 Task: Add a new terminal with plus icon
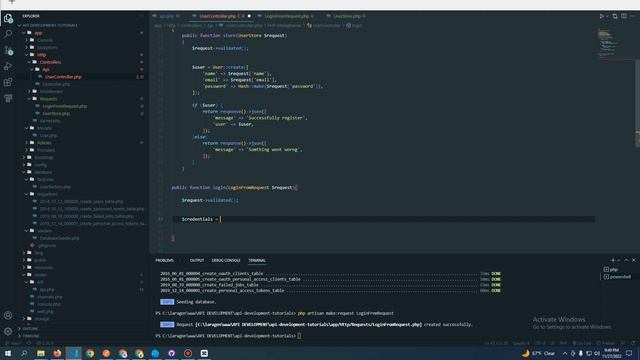pos(613,260)
